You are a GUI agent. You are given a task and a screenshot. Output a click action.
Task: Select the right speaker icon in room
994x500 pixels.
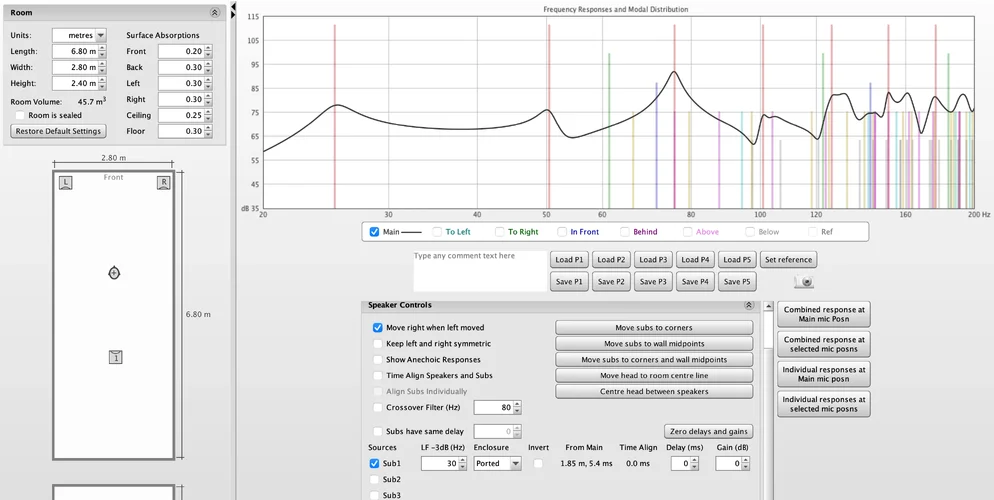(163, 182)
